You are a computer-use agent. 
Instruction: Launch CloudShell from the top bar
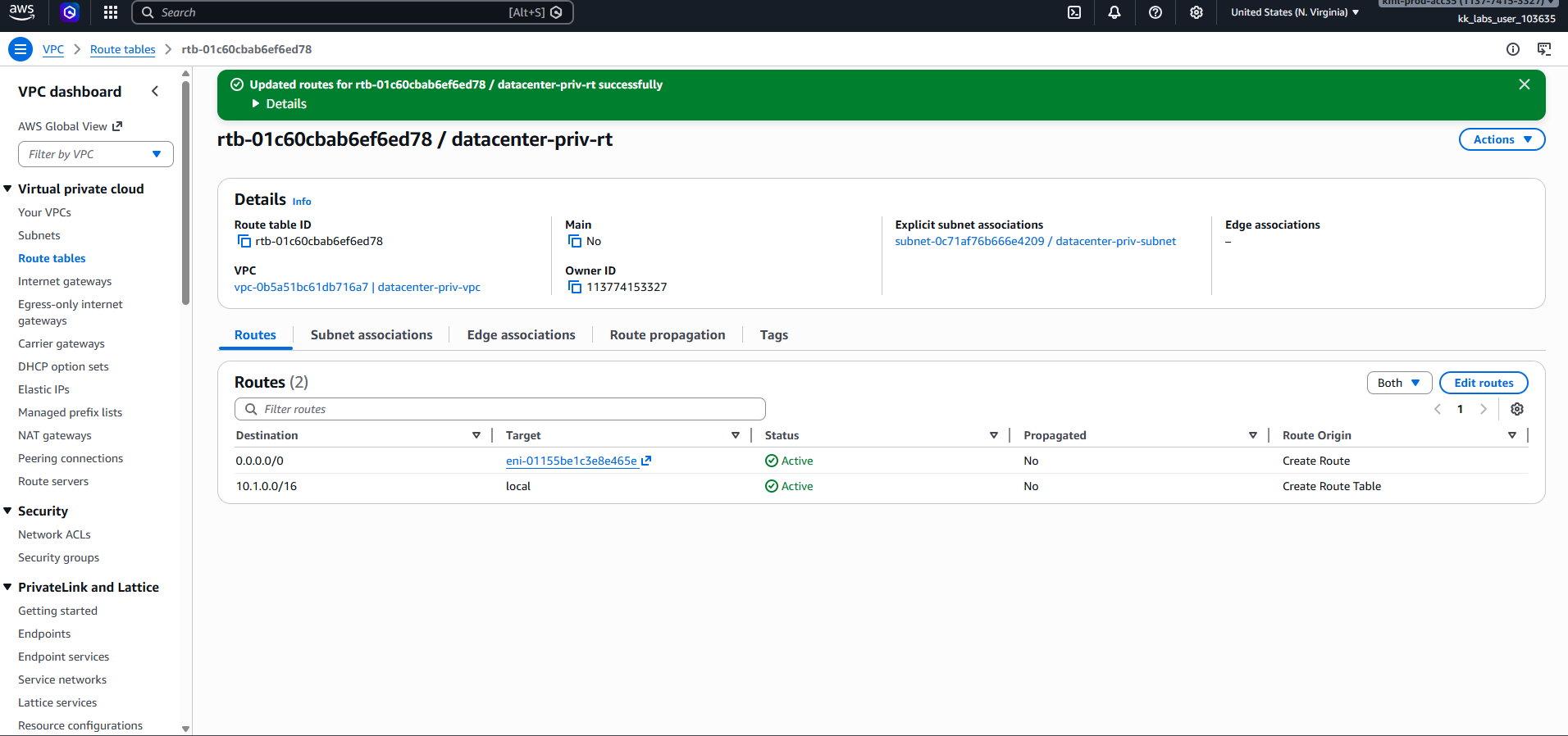1074,12
